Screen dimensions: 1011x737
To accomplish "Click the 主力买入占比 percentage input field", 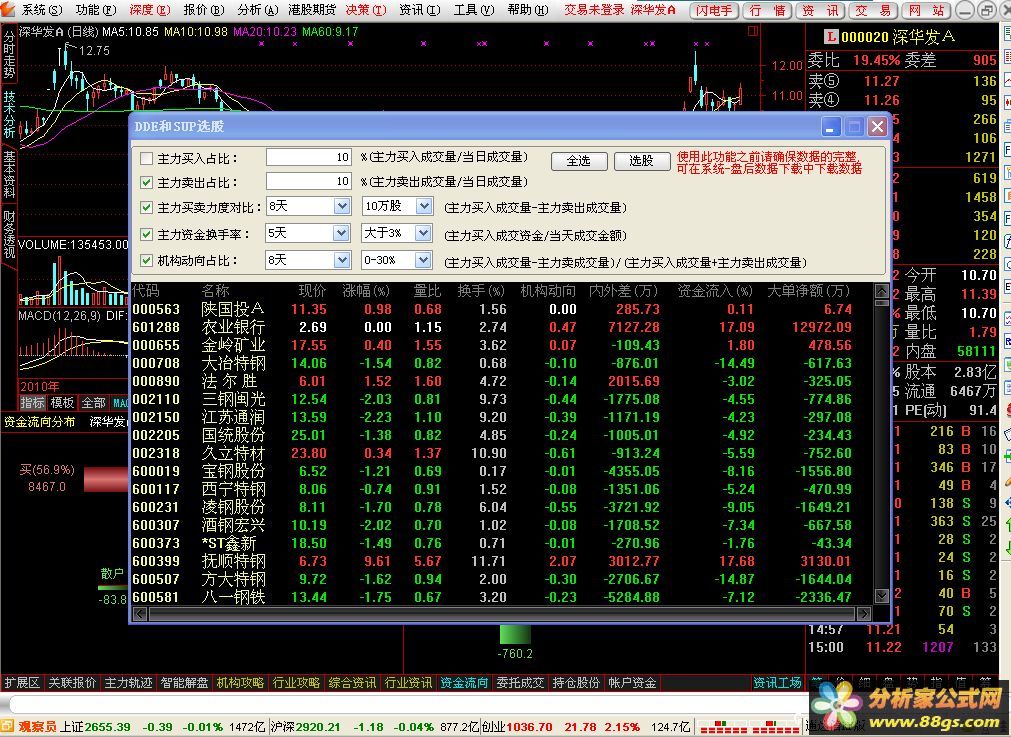I will 309,157.
